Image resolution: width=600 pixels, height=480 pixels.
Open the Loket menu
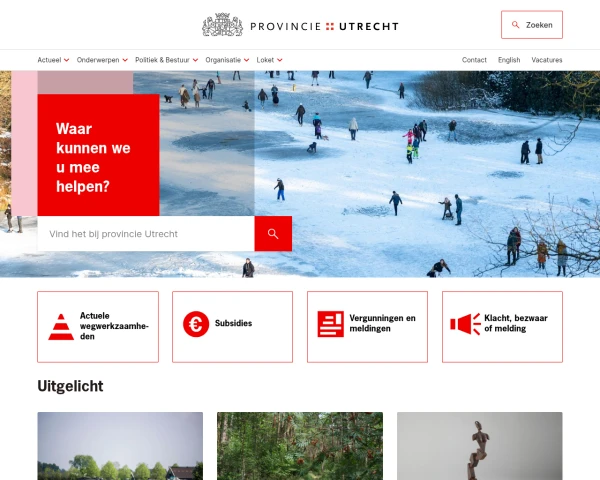point(269,60)
